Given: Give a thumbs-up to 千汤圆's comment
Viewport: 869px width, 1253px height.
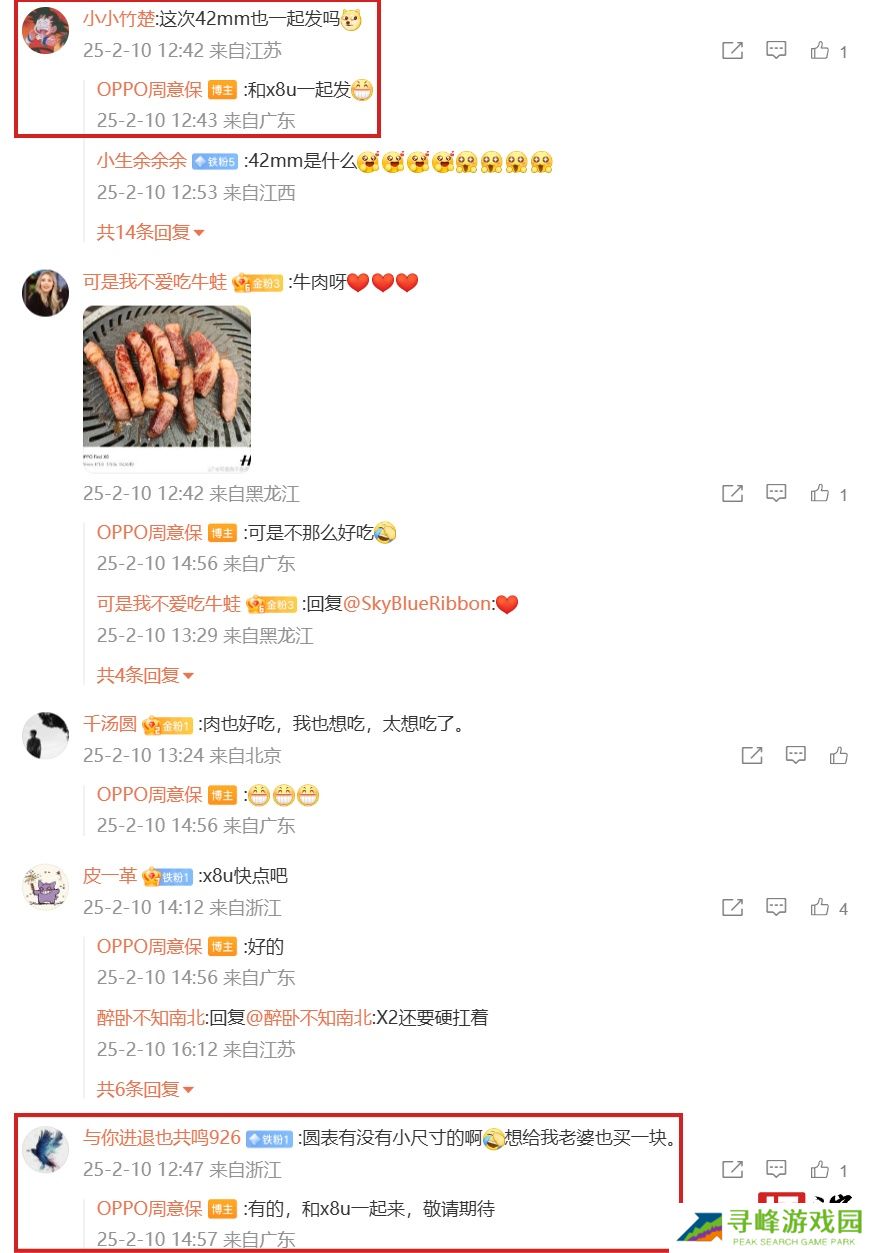Looking at the screenshot, I should [x=839, y=755].
